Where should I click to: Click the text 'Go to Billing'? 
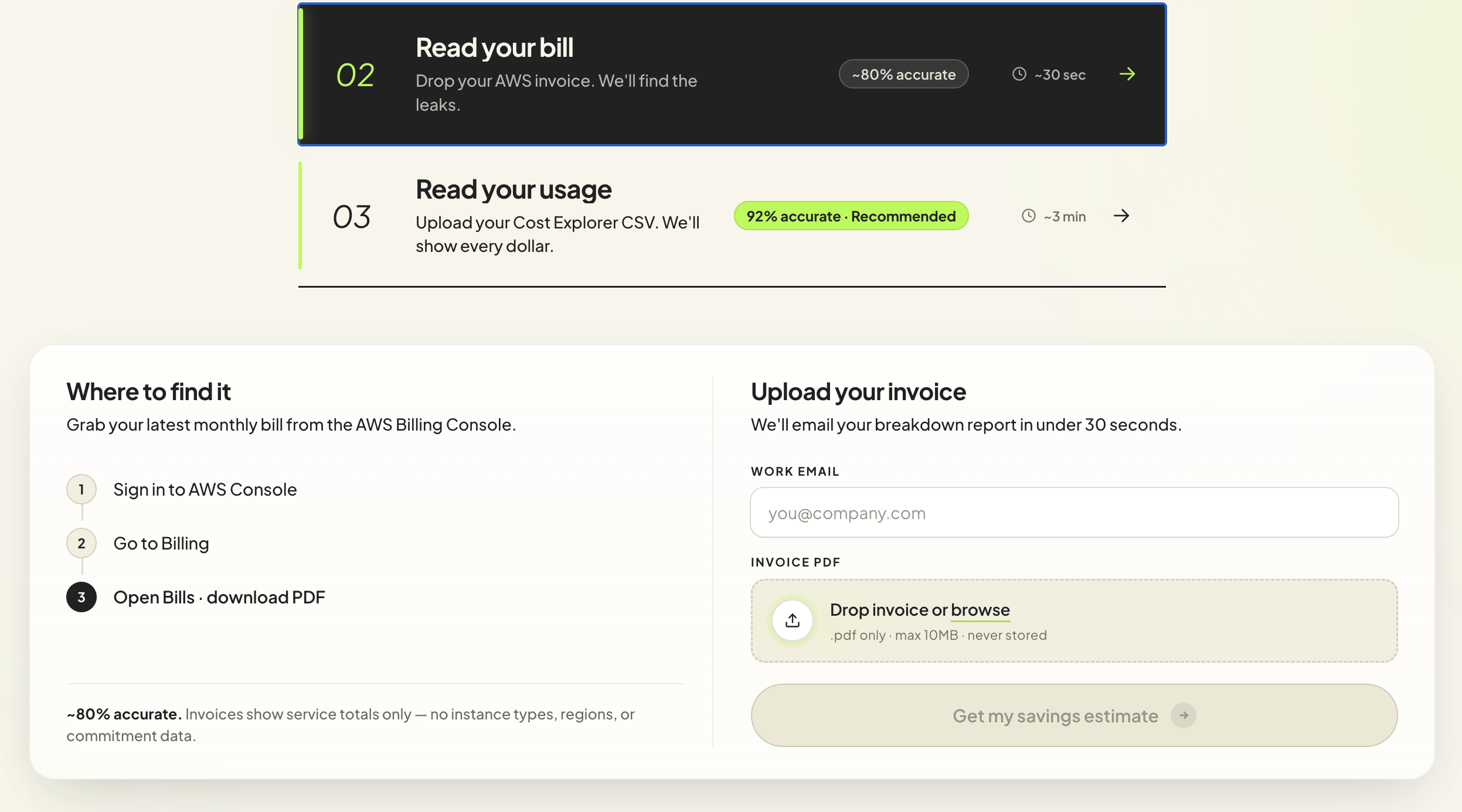tap(161, 544)
